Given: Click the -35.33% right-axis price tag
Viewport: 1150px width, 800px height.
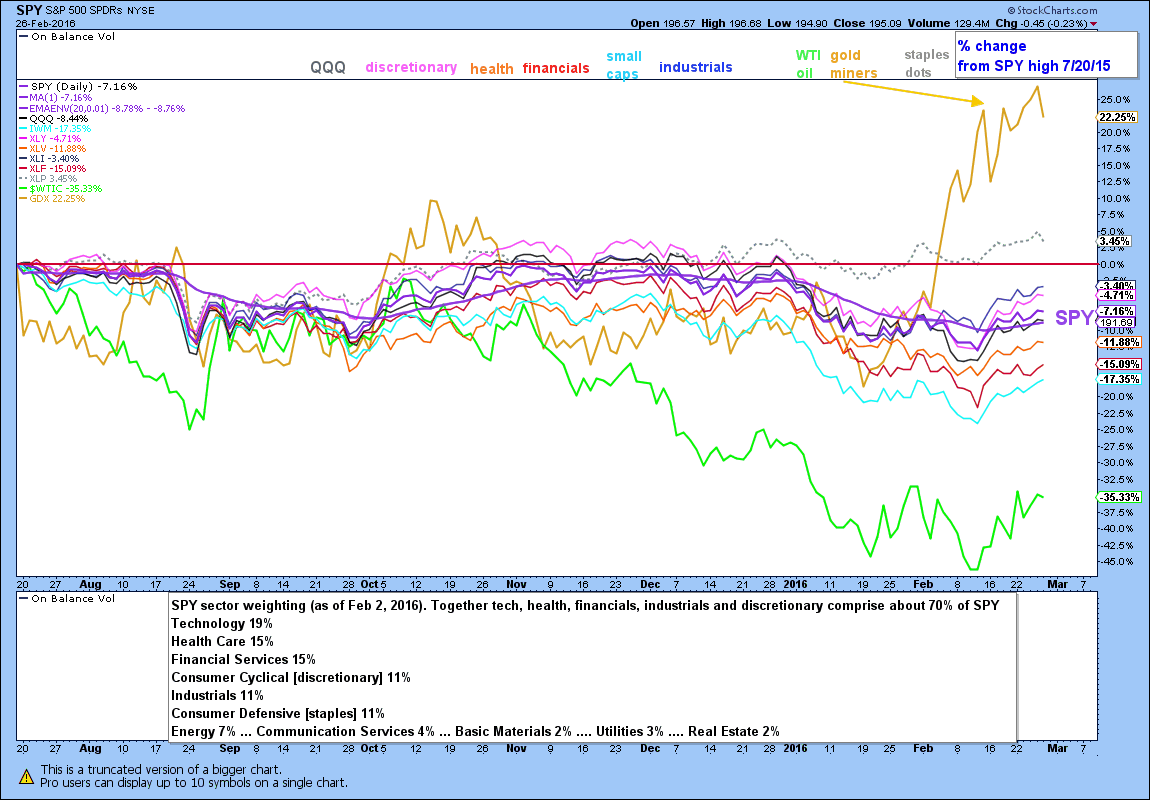Looking at the screenshot, I should tap(1119, 497).
